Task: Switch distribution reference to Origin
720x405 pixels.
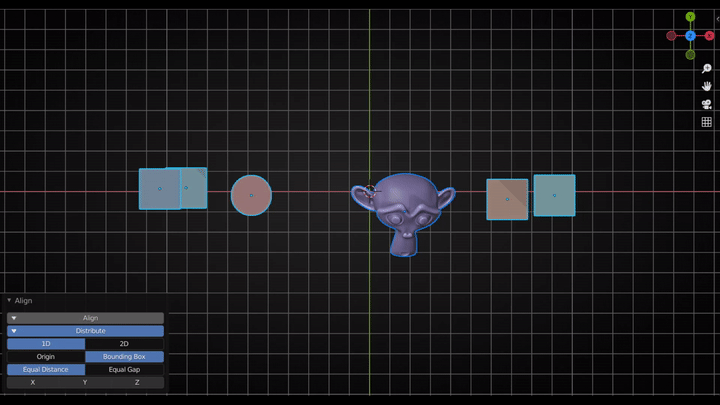Action: coord(46,357)
